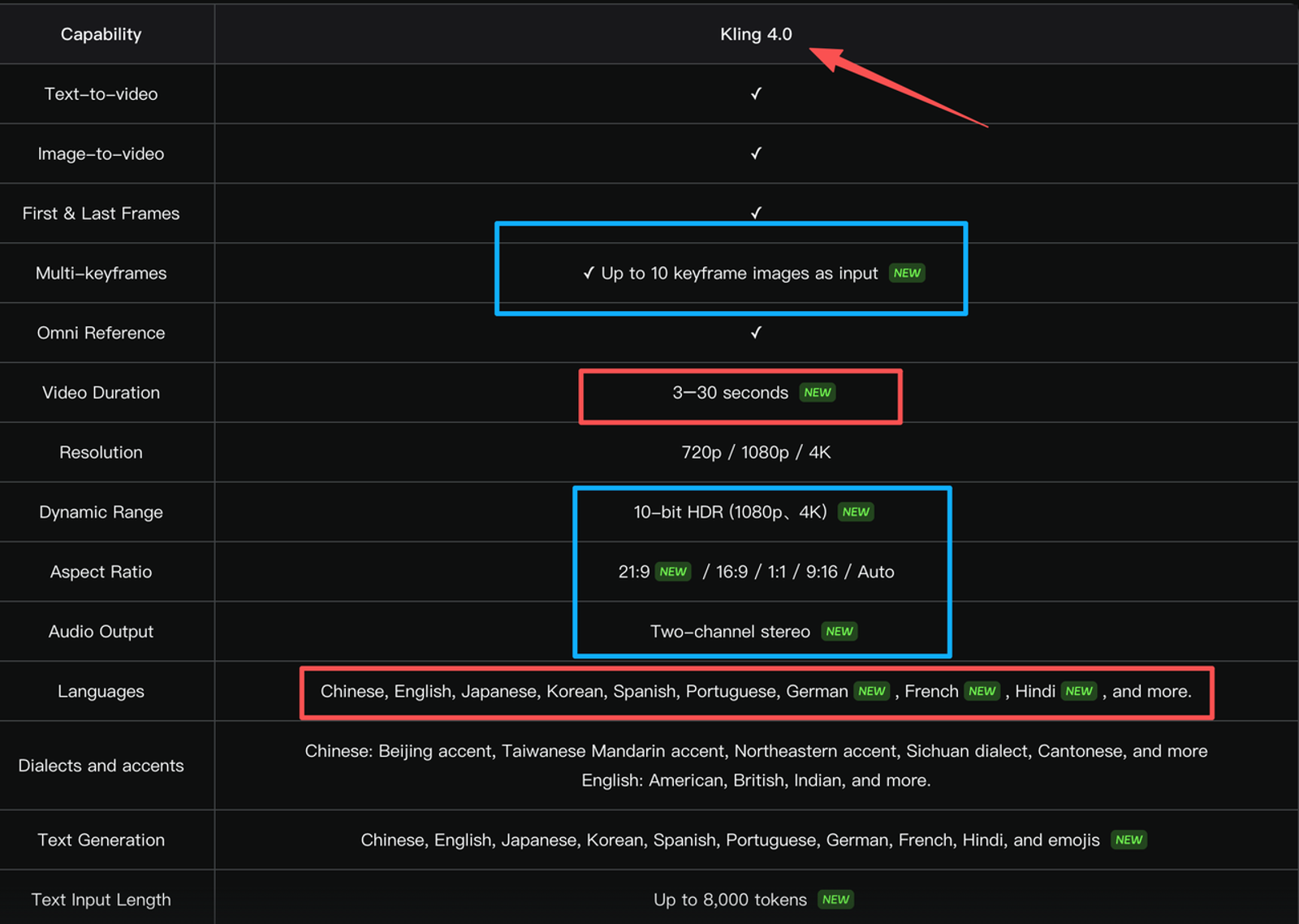1299x924 pixels.
Task: Click NEW badge after French in Languages
Action: coord(982,691)
